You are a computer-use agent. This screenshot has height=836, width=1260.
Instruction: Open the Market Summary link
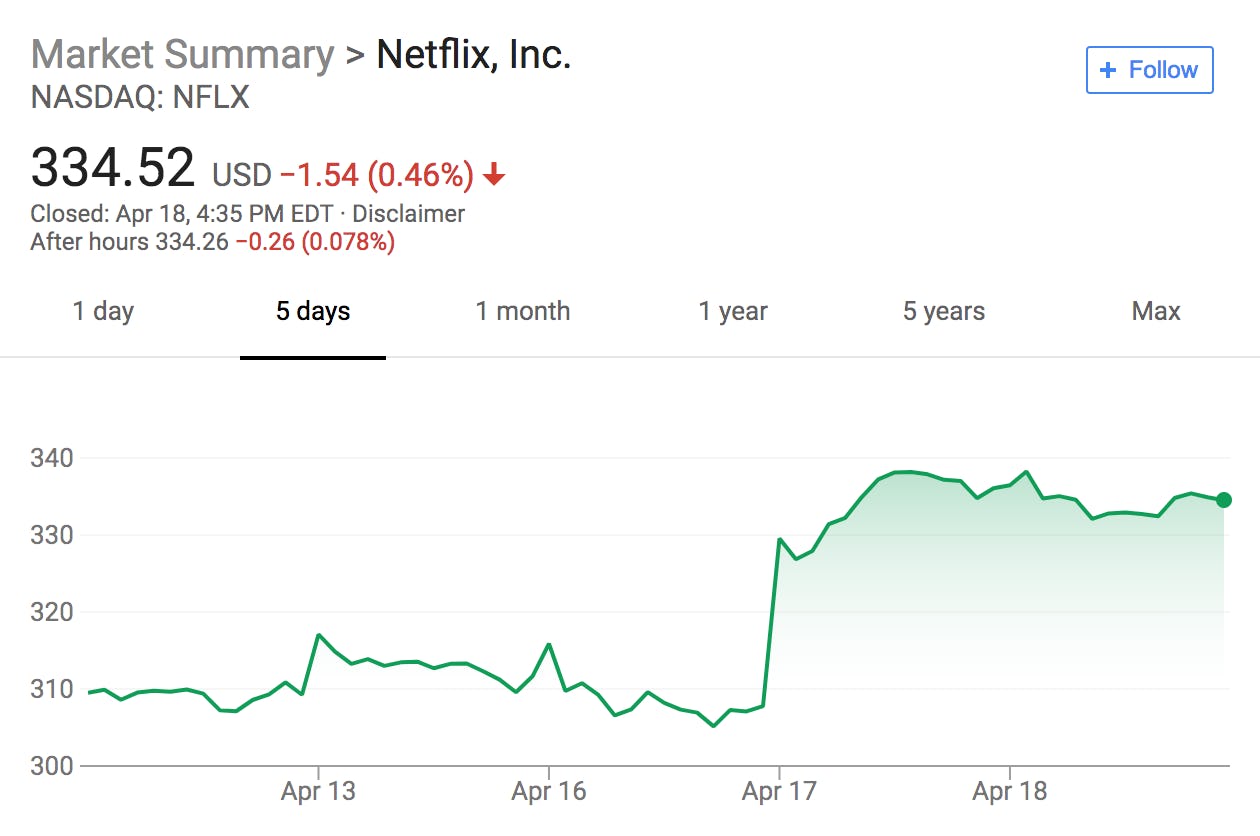(182, 54)
